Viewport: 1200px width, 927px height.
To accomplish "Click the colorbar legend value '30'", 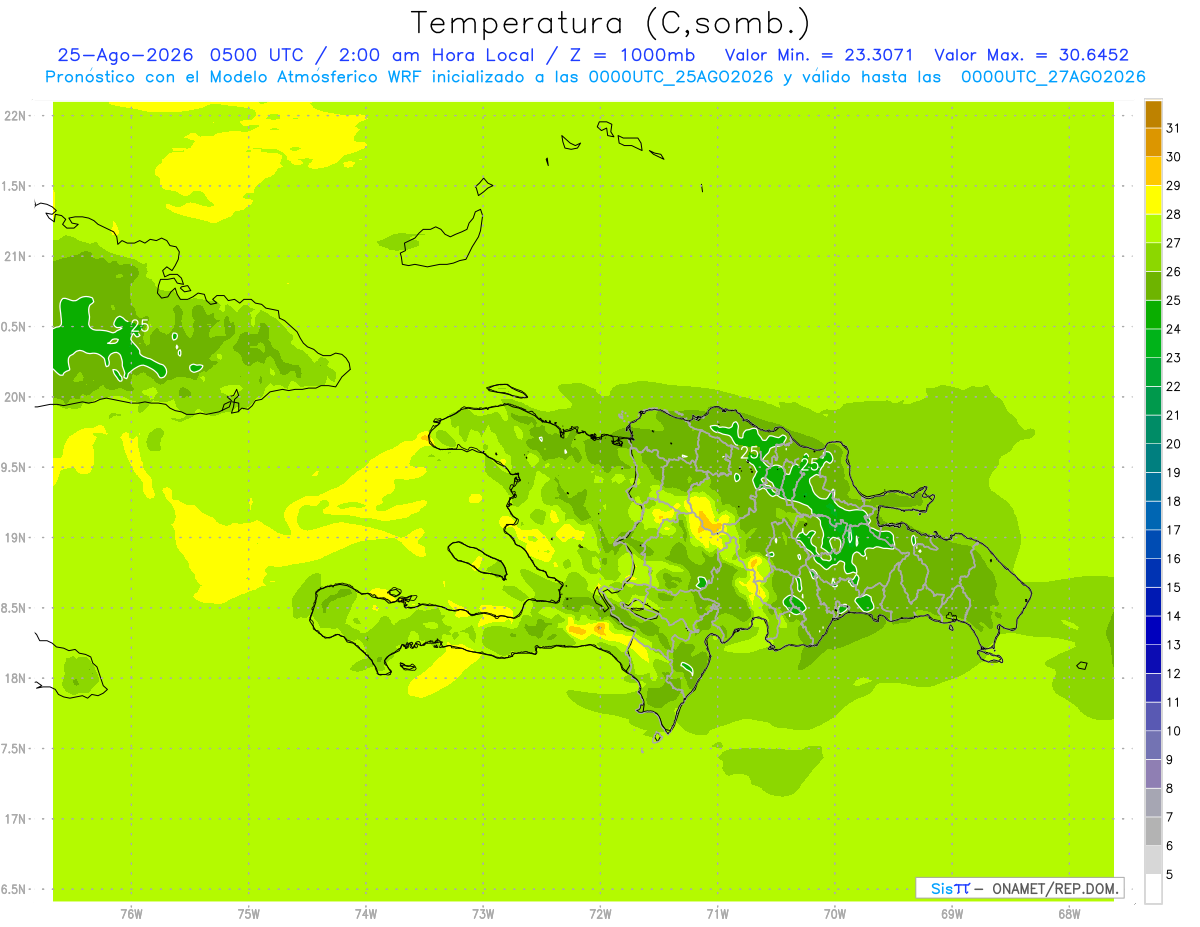I will click(x=1173, y=157).
